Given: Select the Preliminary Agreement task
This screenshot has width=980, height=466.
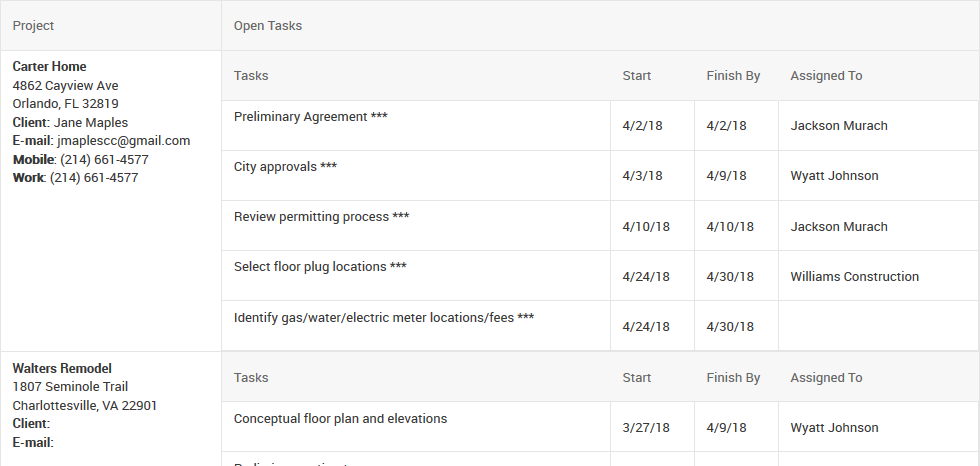Looking at the screenshot, I should [x=311, y=117].
